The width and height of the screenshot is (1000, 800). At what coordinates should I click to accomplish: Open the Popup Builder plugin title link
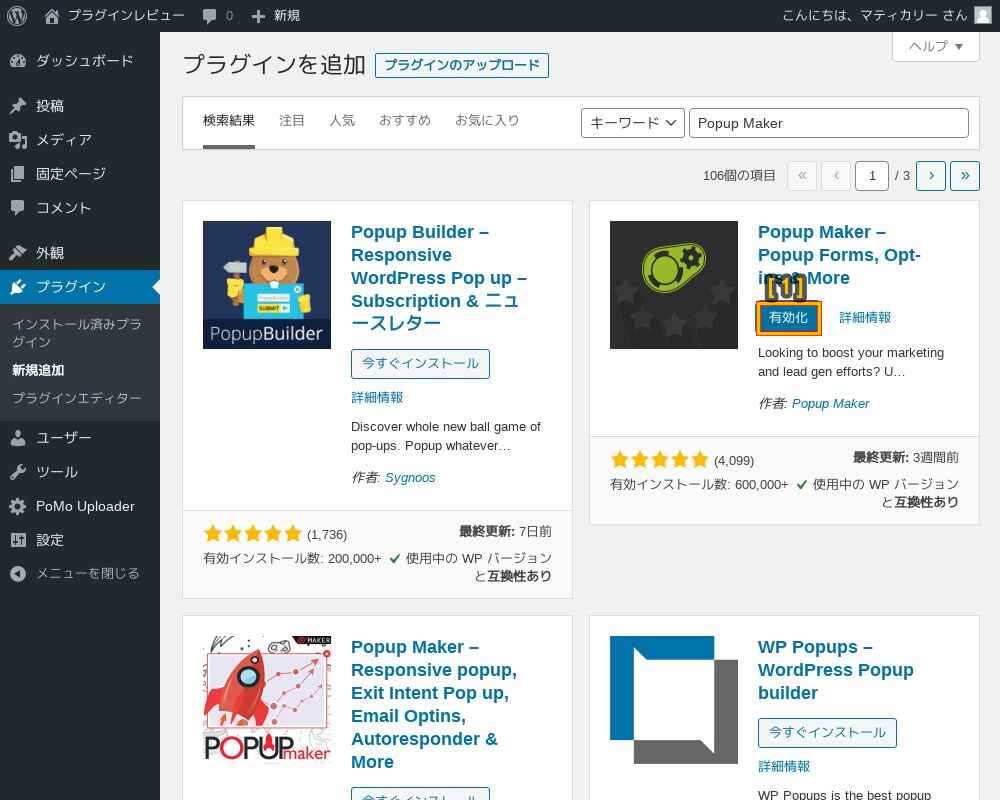pyautogui.click(x=440, y=278)
